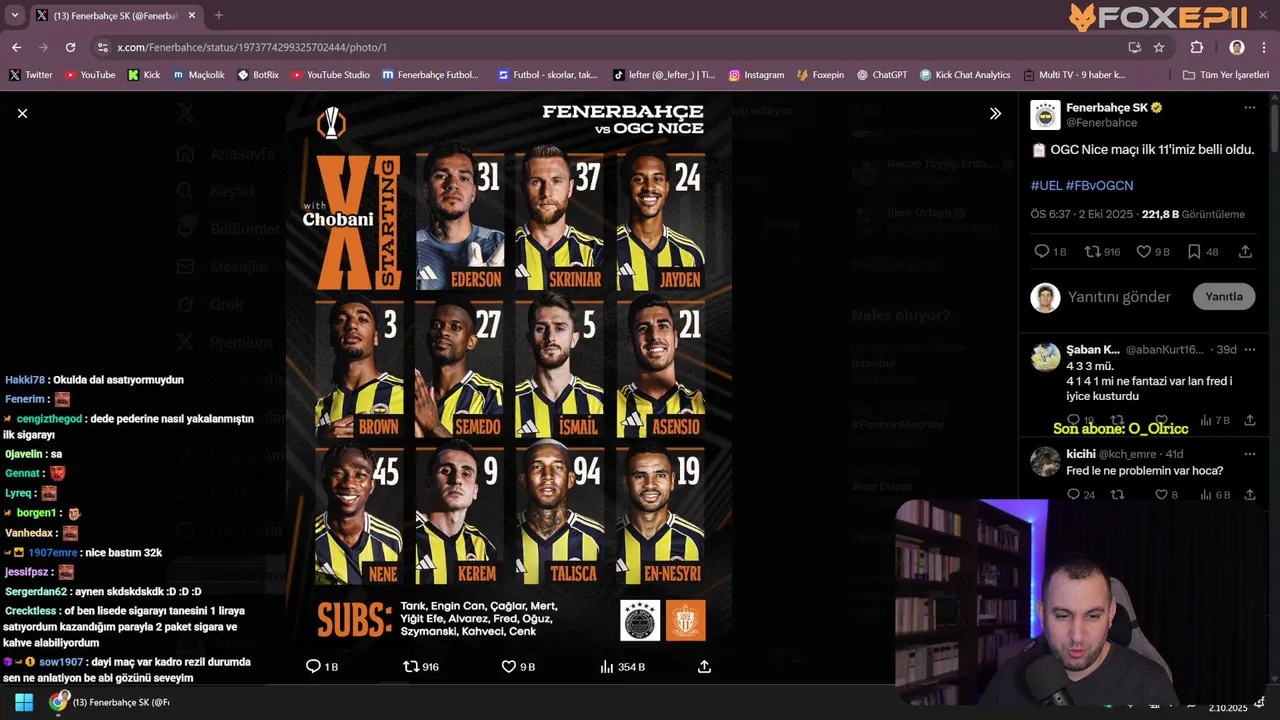Click the site info icon left of the URL
Viewport: 1280px width, 720px height.
pos(102,47)
